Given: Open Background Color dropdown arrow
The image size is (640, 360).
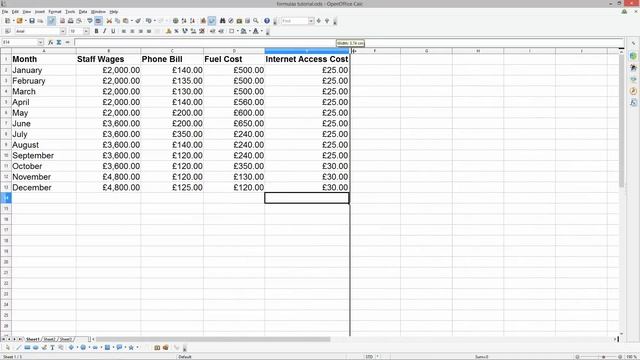Looking at the screenshot, I should tap(250, 31).
